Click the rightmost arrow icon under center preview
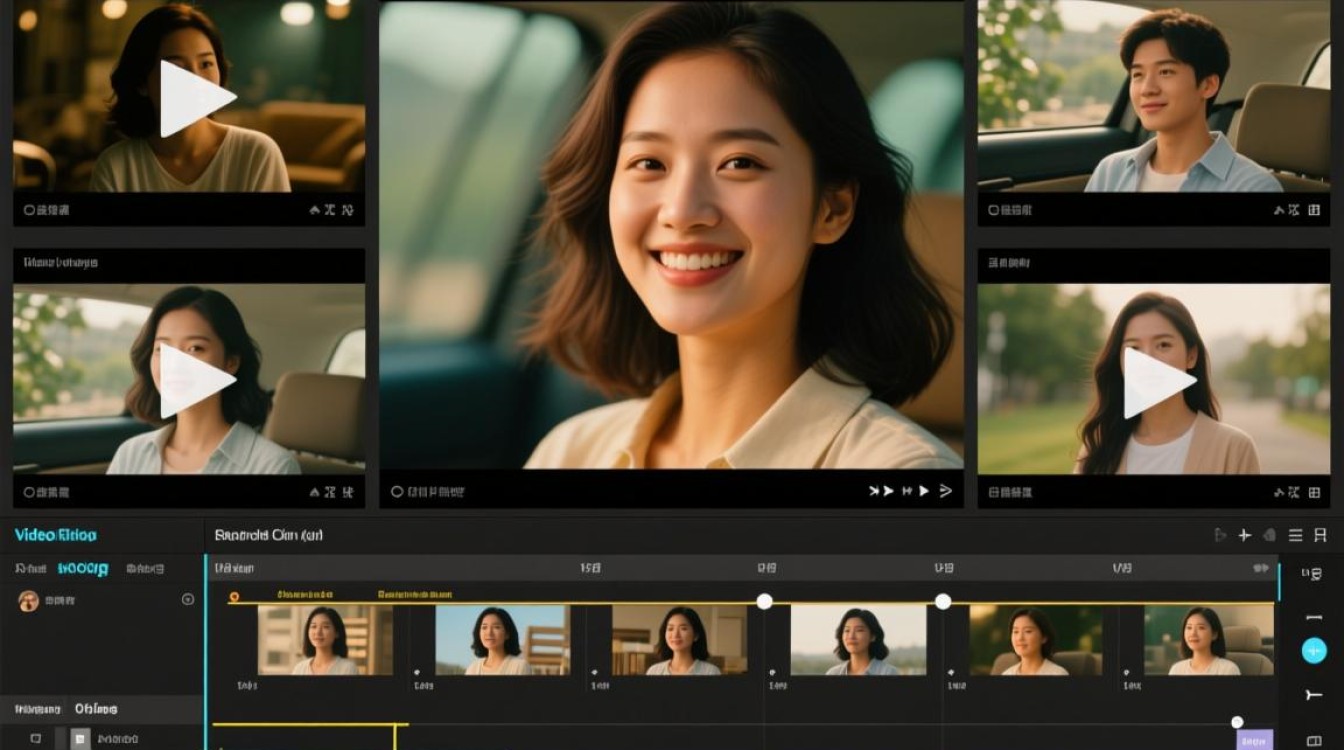Viewport: 1344px width, 750px height. (946, 491)
